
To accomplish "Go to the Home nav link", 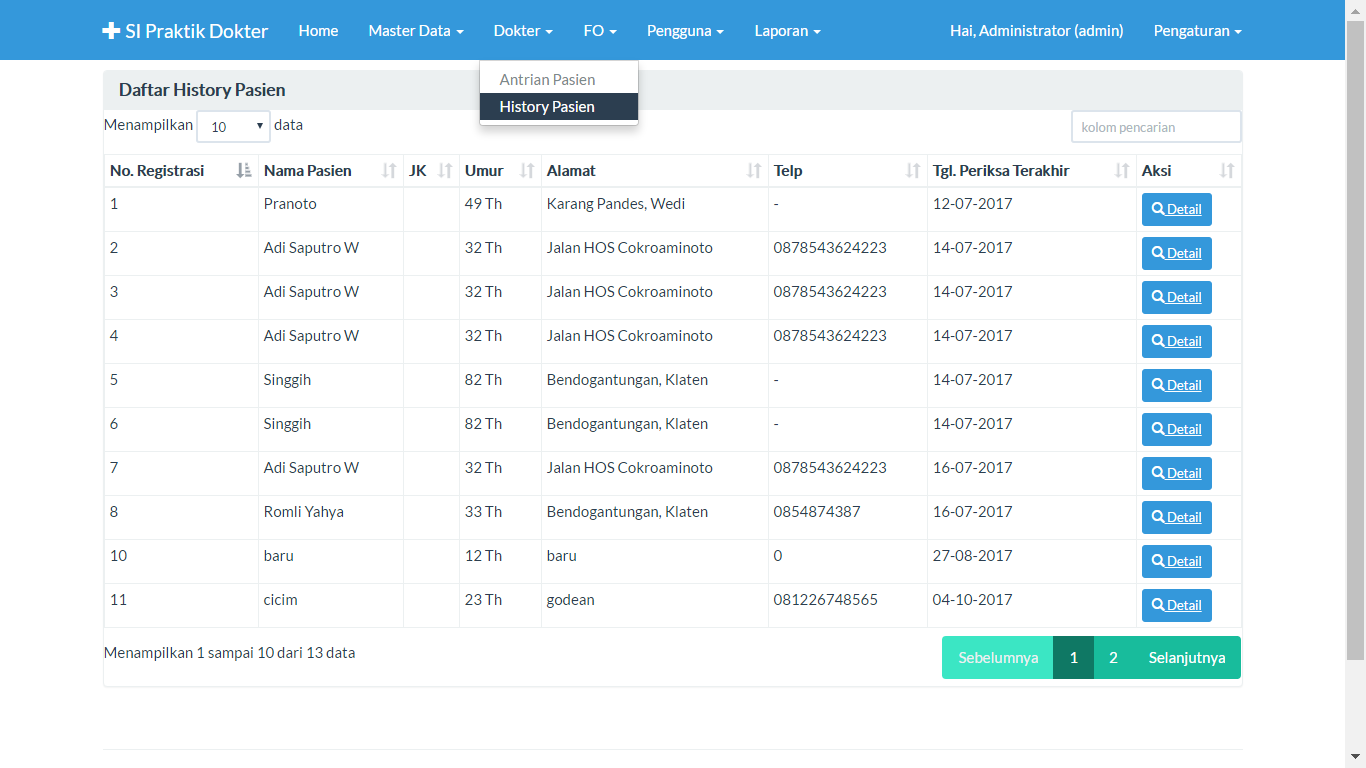I will [x=318, y=31].
